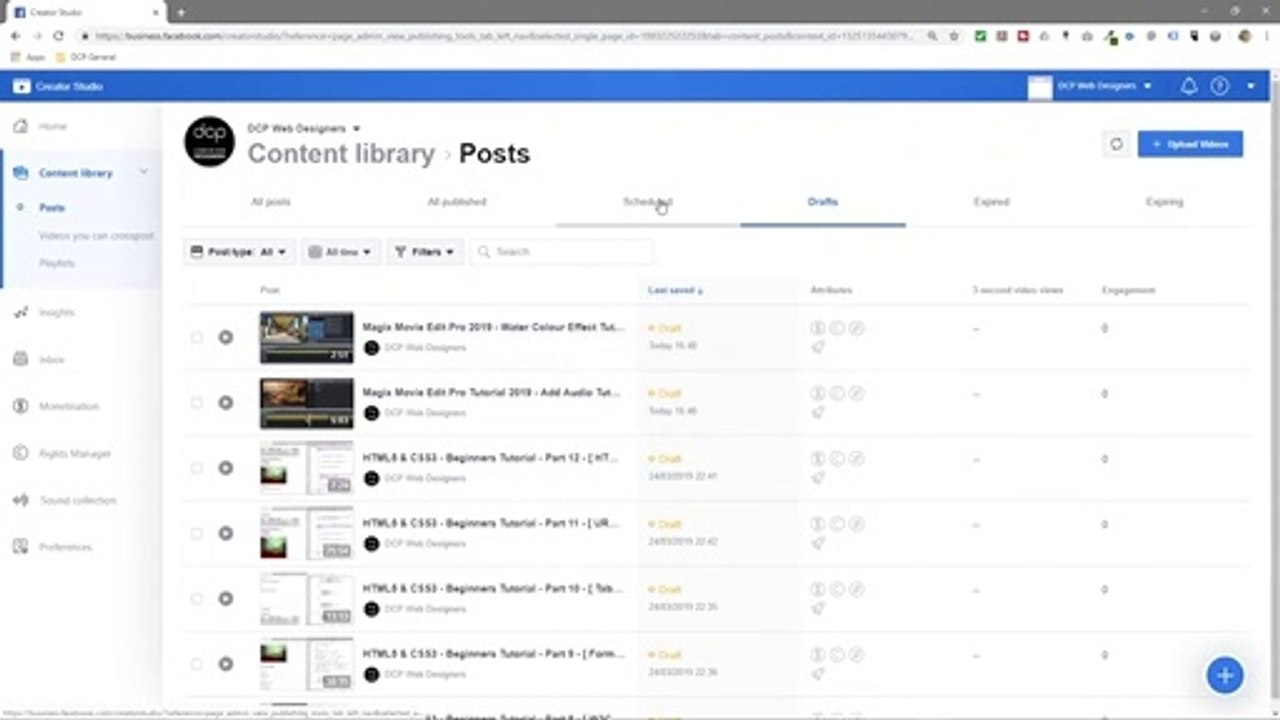The width and height of the screenshot is (1280, 720).
Task: Click video type icon for Water Colour Effect post
Action: click(226, 338)
